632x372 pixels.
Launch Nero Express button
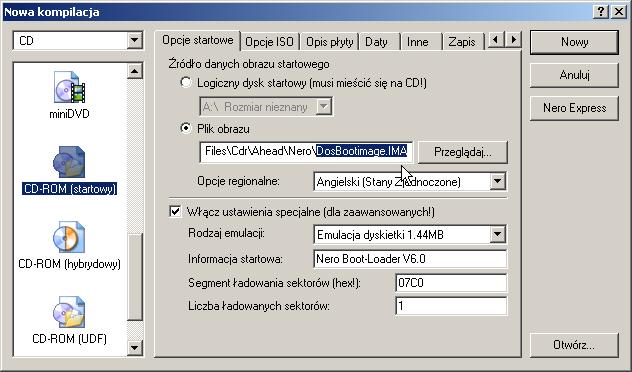point(574,108)
